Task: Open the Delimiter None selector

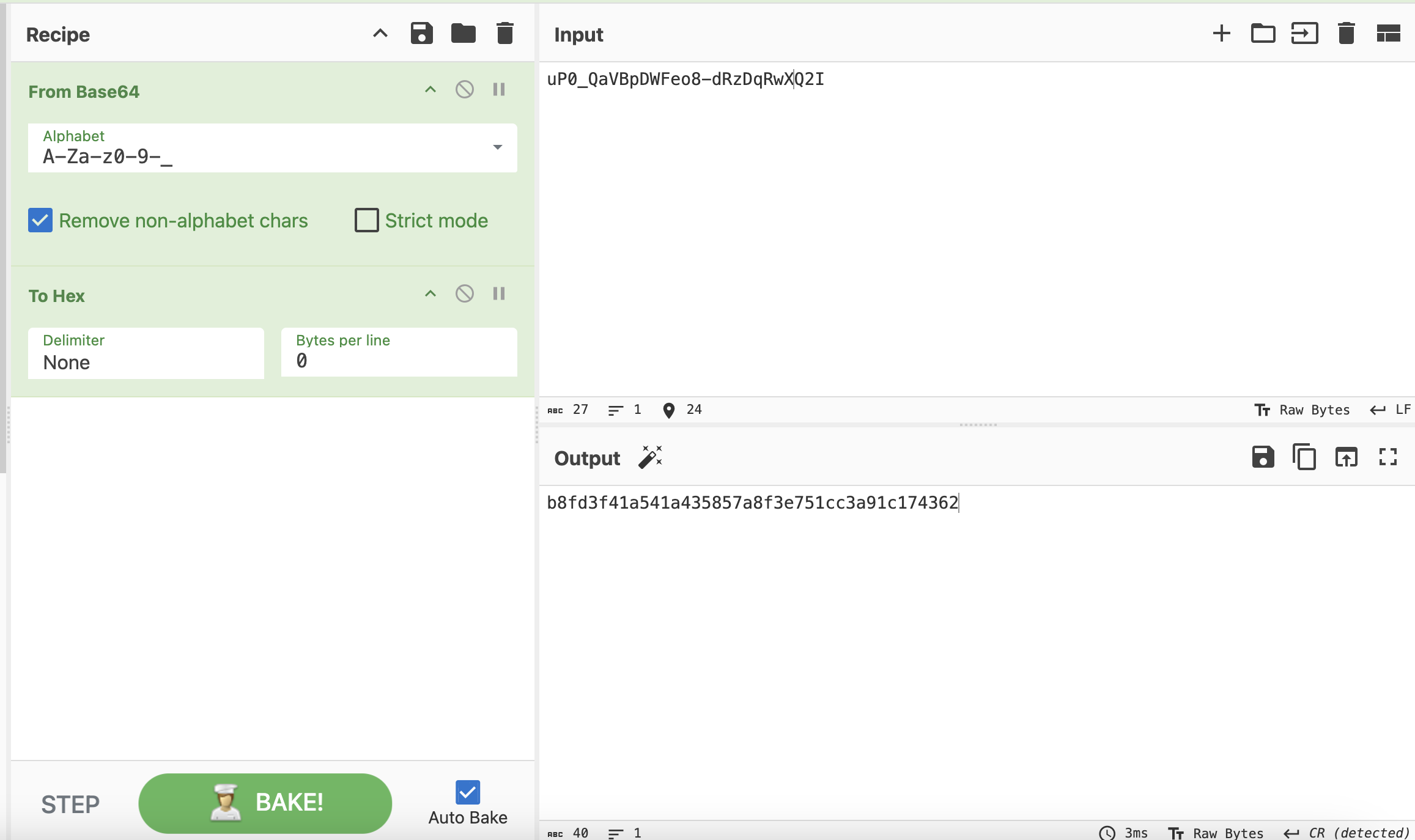Action: pyautogui.click(x=146, y=353)
